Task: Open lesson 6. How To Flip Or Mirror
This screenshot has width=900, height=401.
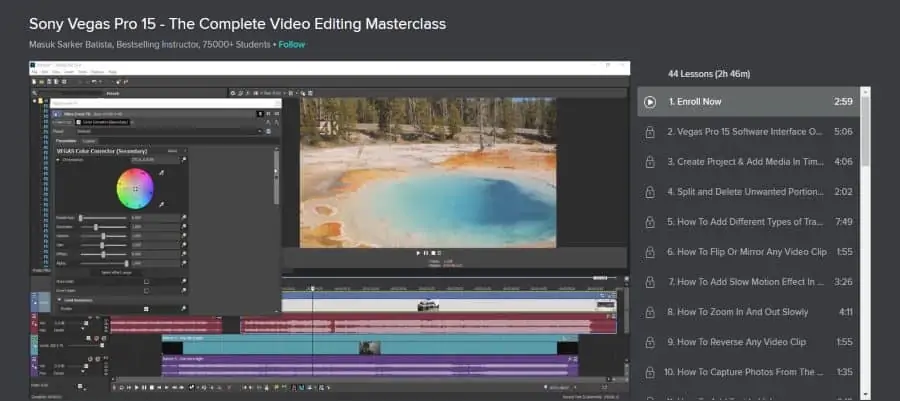Action: pos(748,252)
